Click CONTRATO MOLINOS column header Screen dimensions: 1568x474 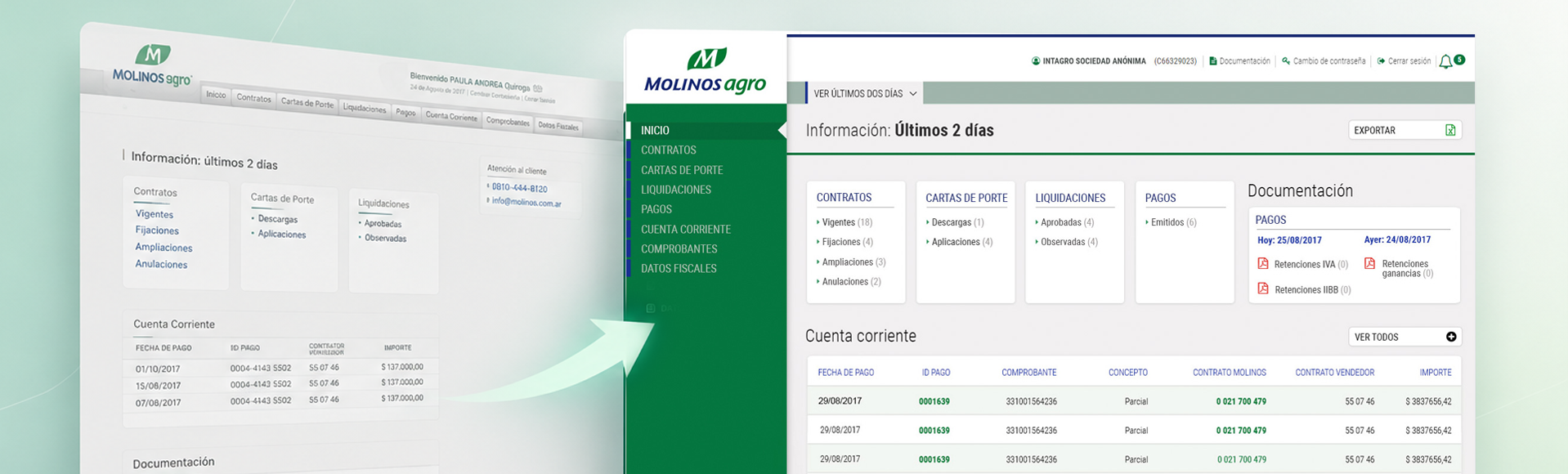point(1230,373)
